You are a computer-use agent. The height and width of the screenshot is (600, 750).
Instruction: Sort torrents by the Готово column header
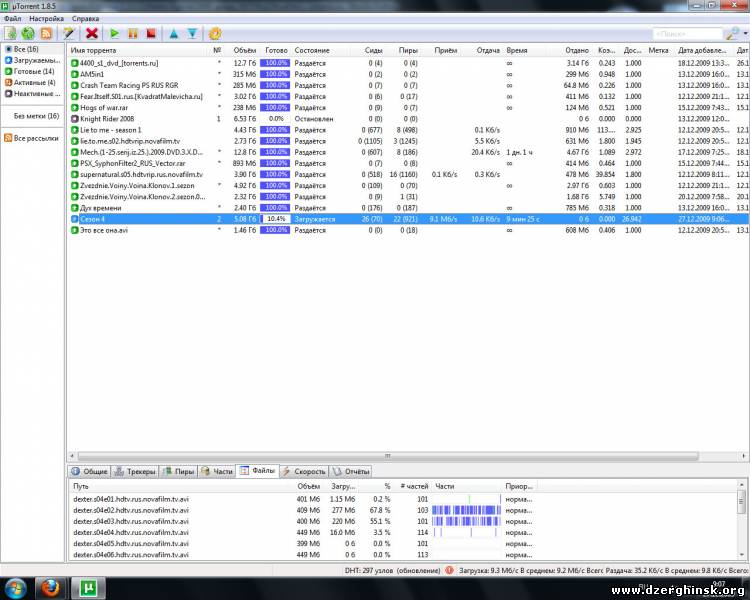pos(276,50)
